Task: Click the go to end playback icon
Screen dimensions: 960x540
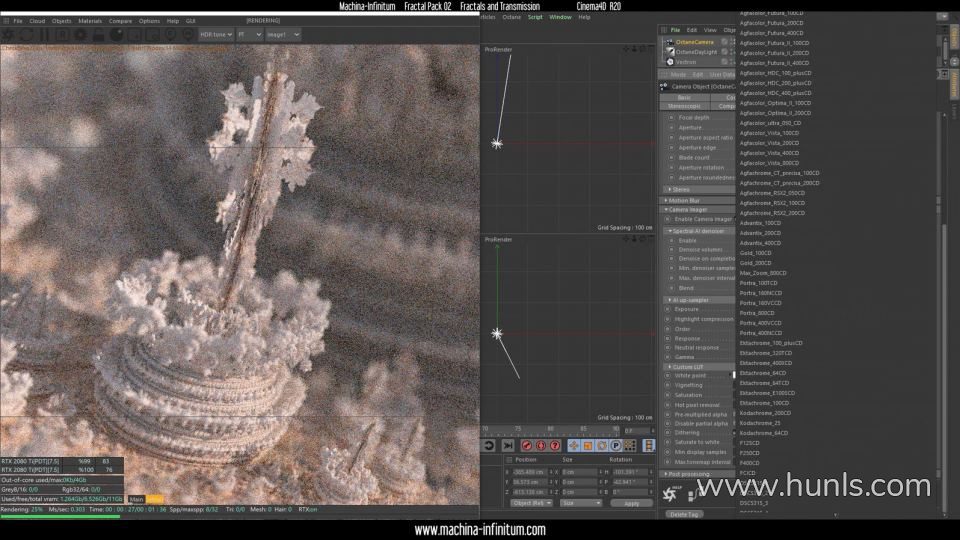Action: 508,445
